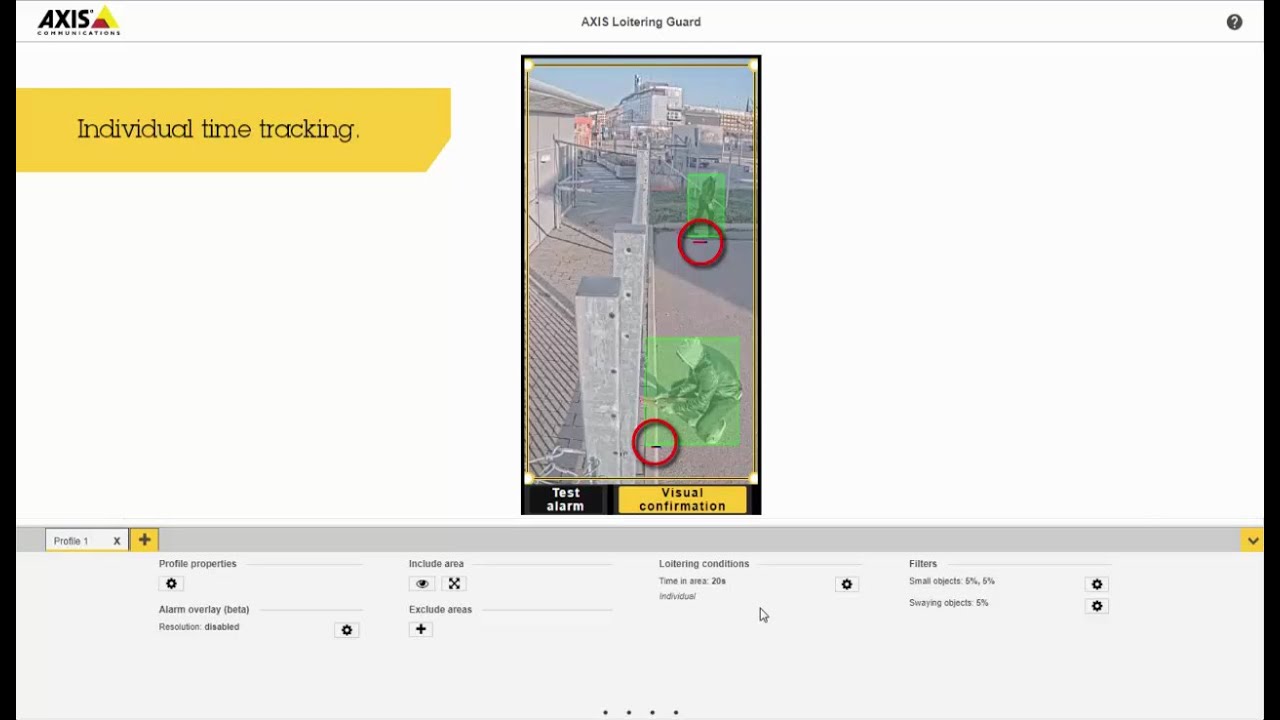Image resolution: width=1280 pixels, height=720 pixels.
Task: Close Profile 1 tab with X
Action: click(x=116, y=541)
